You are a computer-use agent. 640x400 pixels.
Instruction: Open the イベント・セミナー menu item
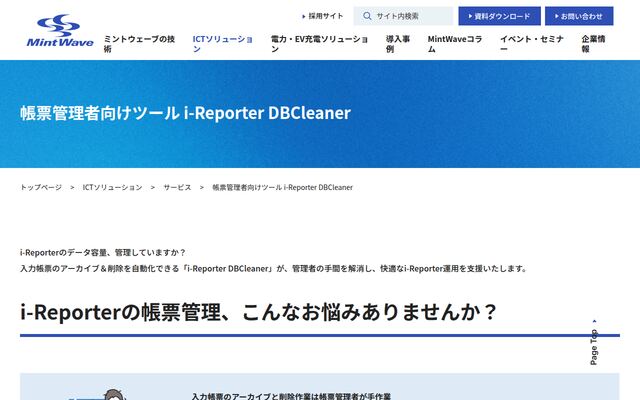pos(532,44)
